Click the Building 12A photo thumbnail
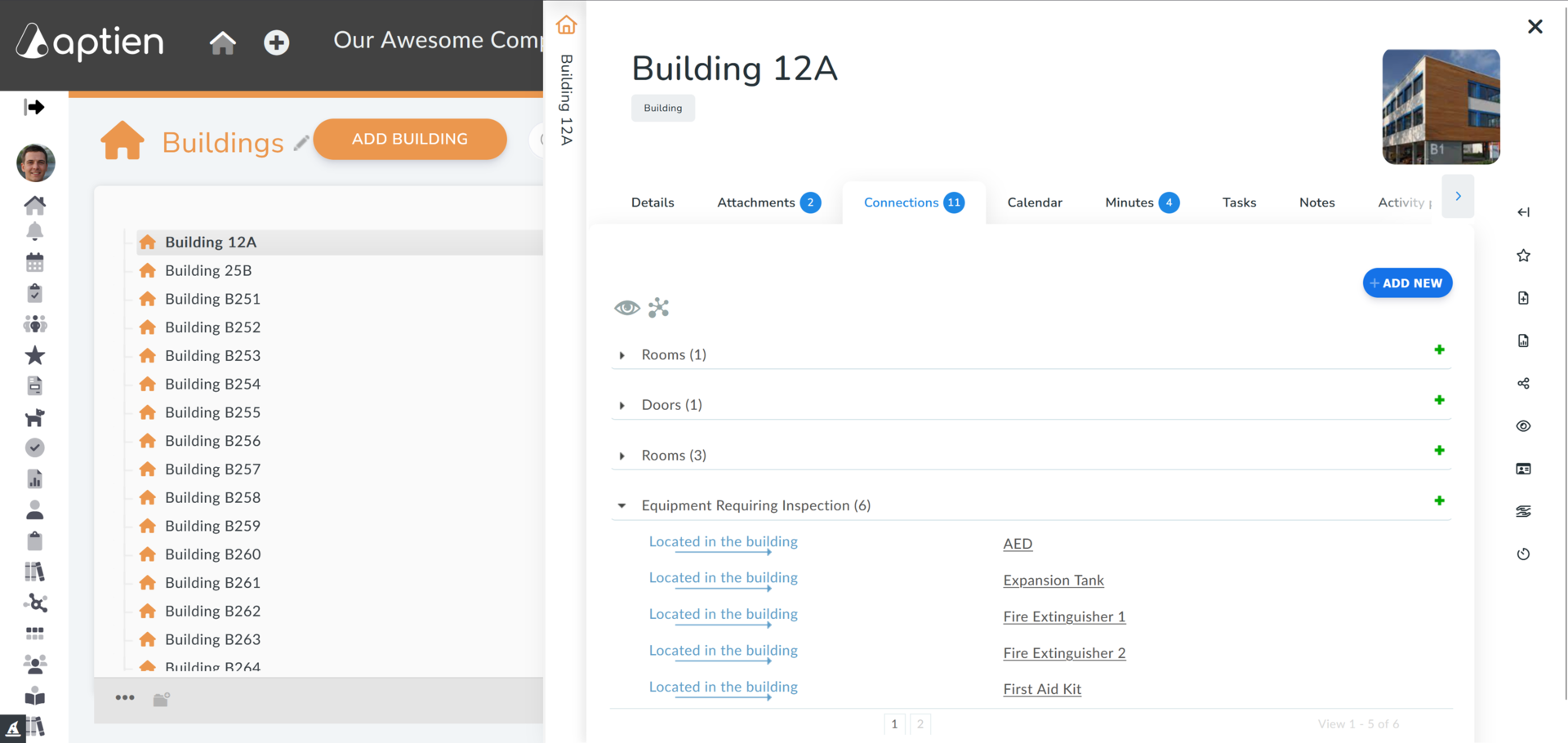Screen dimensions: 1568x743 [1441, 107]
